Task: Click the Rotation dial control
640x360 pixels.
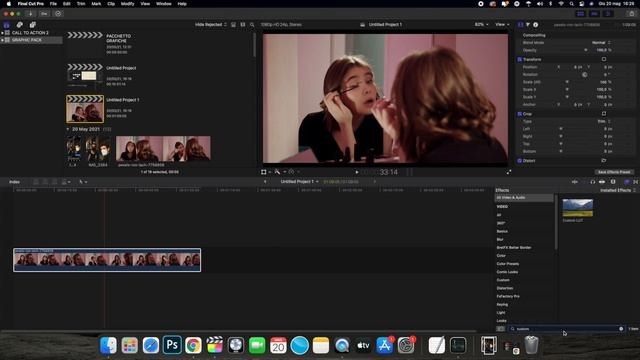Action: click(584, 75)
